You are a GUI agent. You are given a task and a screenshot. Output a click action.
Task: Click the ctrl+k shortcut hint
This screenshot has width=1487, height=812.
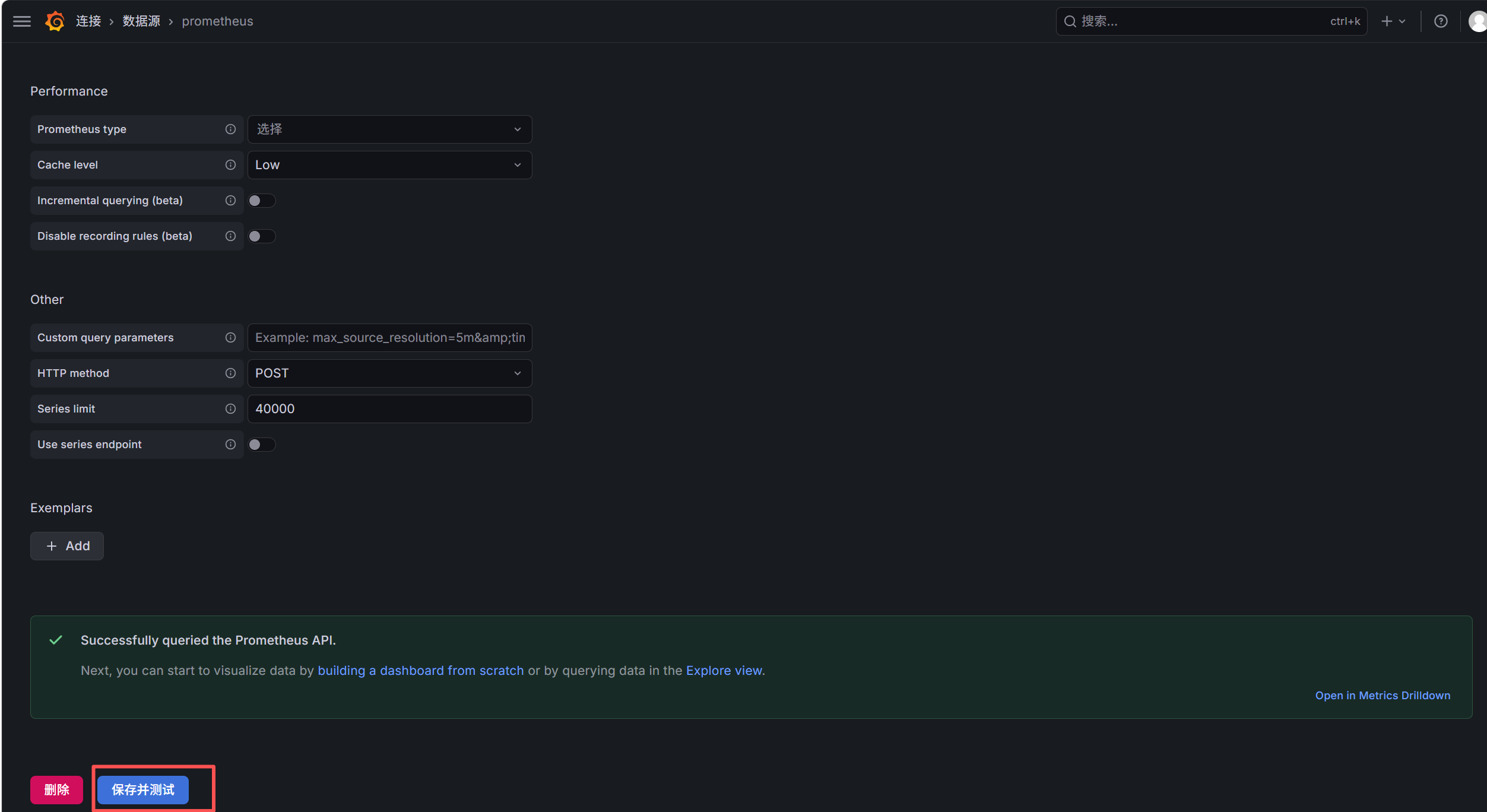(x=1345, y=21)
